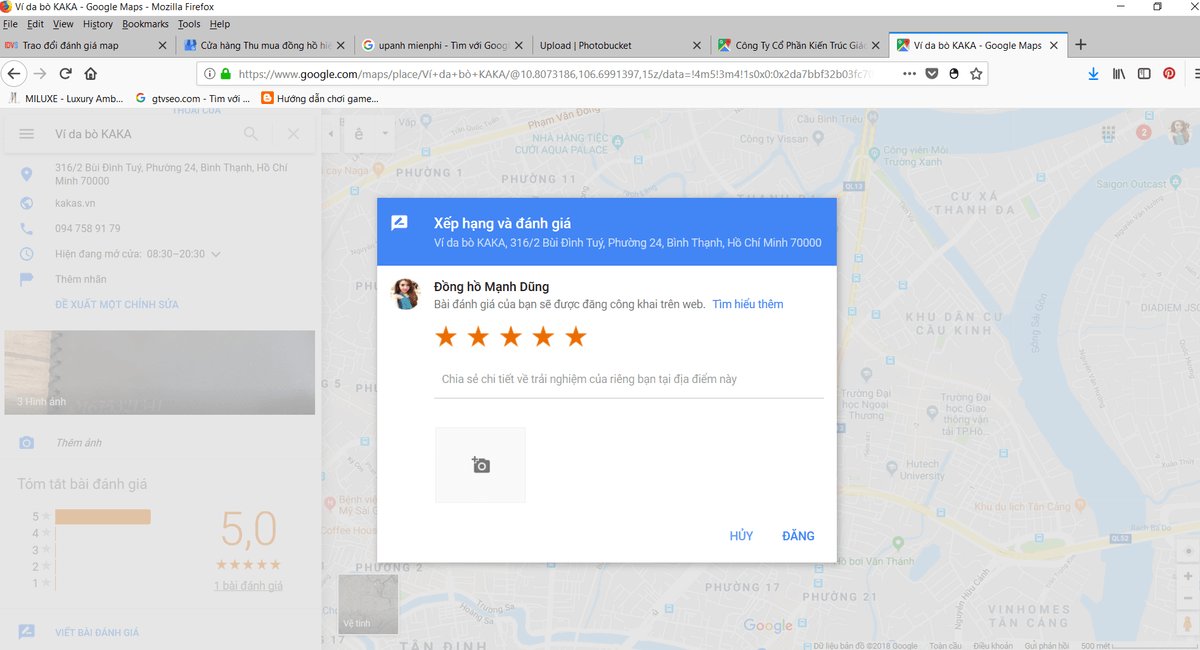The width and height of the screenshot is (1200, 650).
Task: Open a new browser tab
Action: coord(1081,45)
